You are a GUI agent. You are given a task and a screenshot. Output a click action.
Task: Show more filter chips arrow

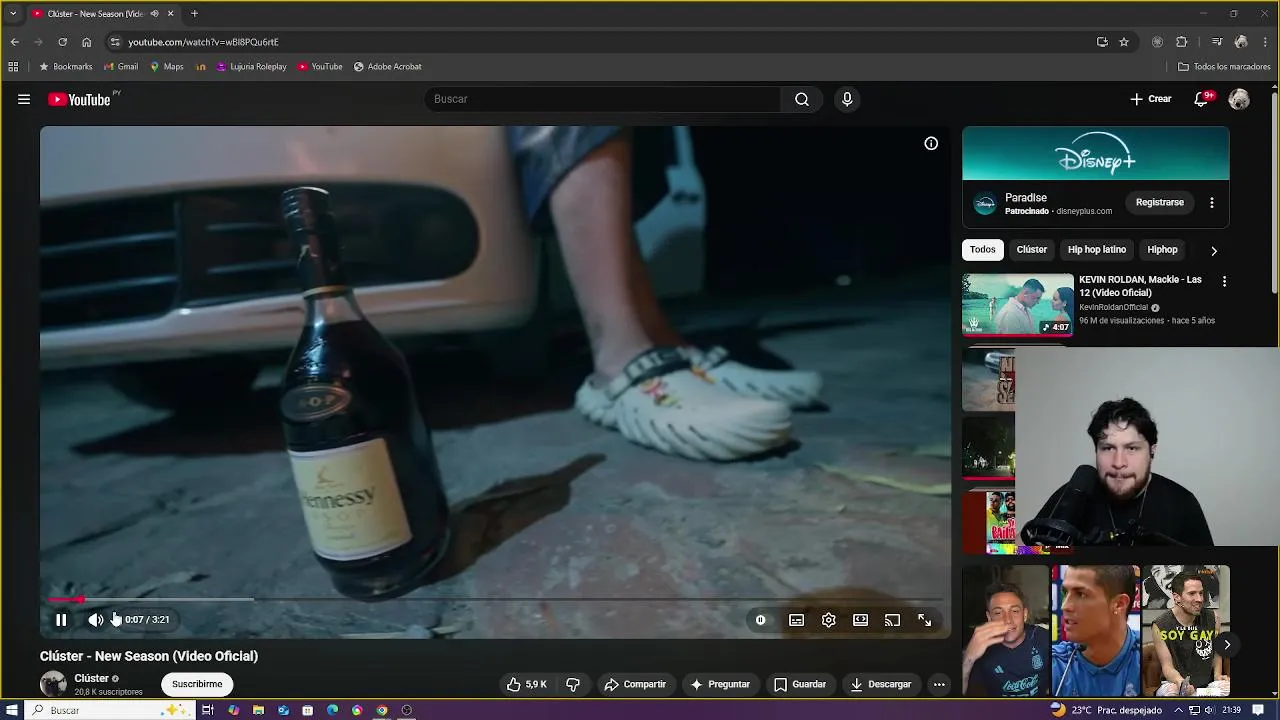click(x=1214, y=250)
